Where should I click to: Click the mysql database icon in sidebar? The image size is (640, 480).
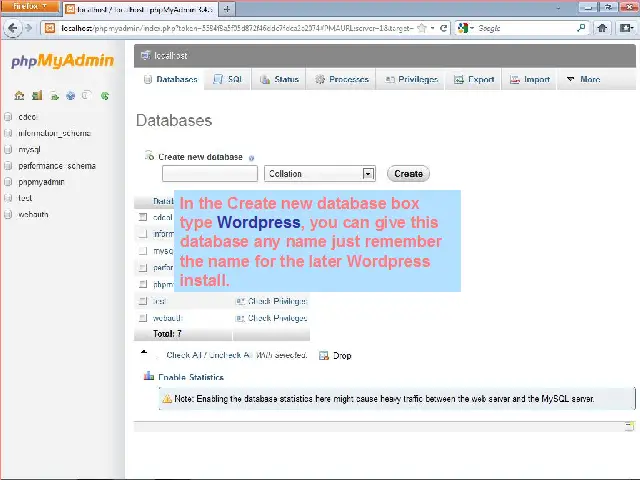8,149
